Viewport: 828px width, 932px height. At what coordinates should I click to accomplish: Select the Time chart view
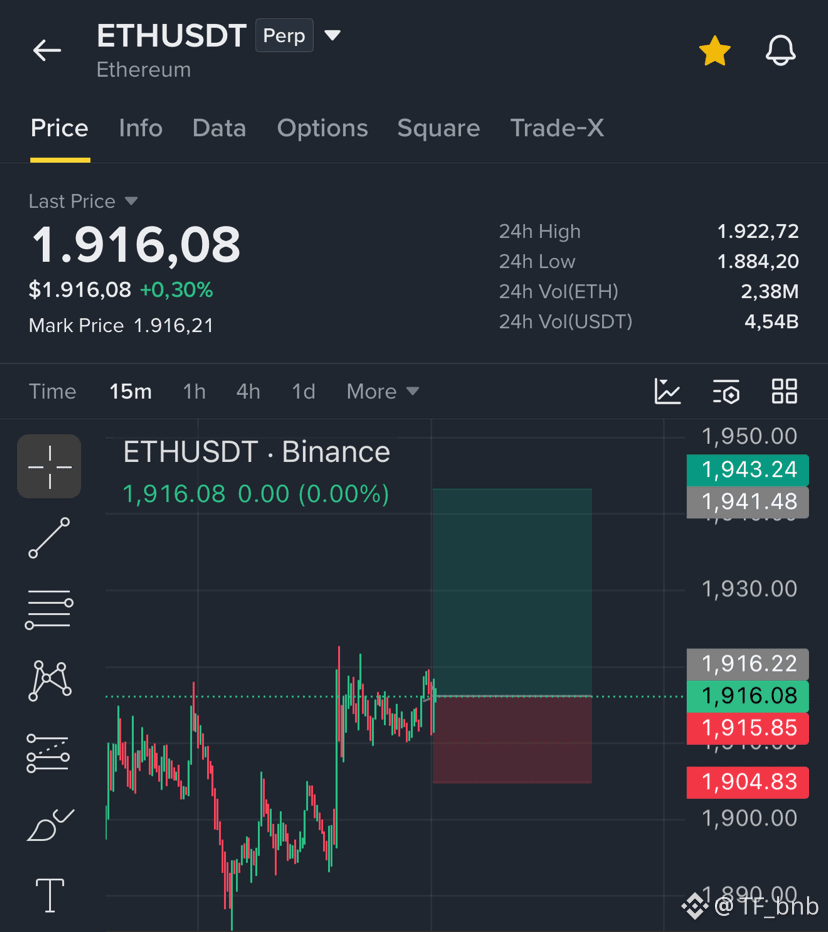point(52,392)
